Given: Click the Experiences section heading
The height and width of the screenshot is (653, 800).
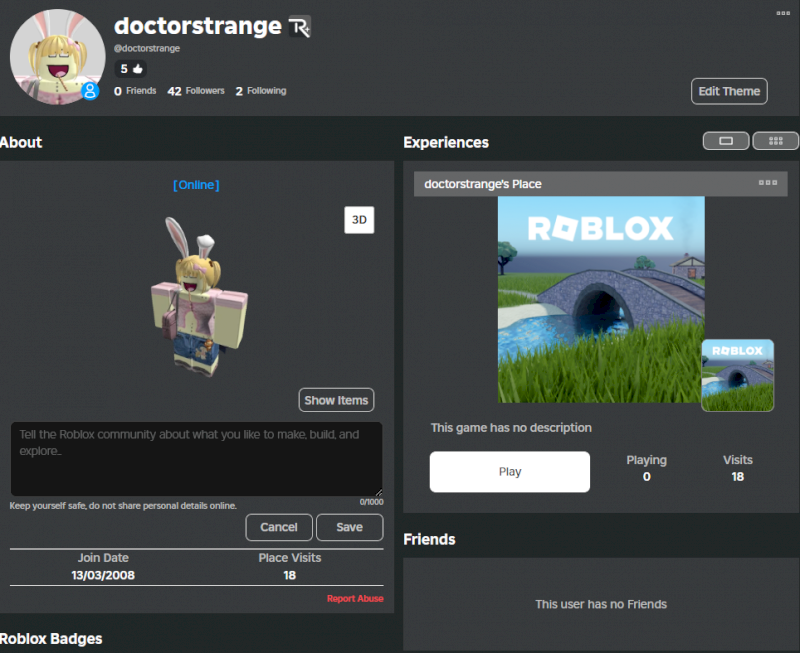Looking at the screenshot, I should click(x=446, y=142).
